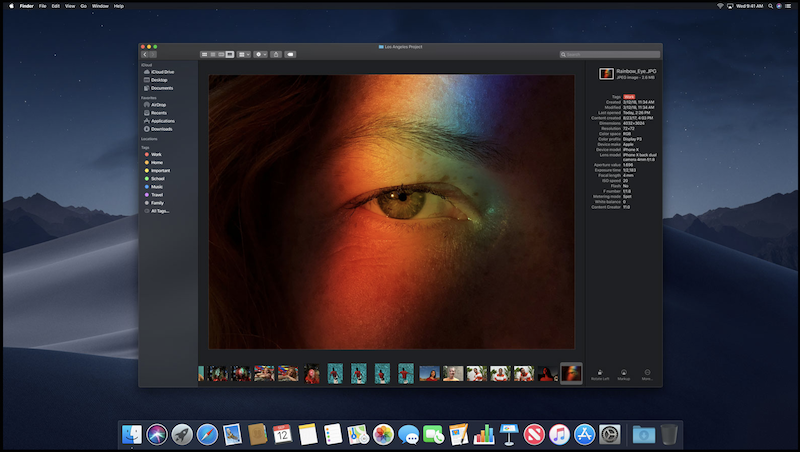The height and width of the screenshot is (452, 800).
Task: Click the Search field in Finder toolbar
Action: coord(610,54)
